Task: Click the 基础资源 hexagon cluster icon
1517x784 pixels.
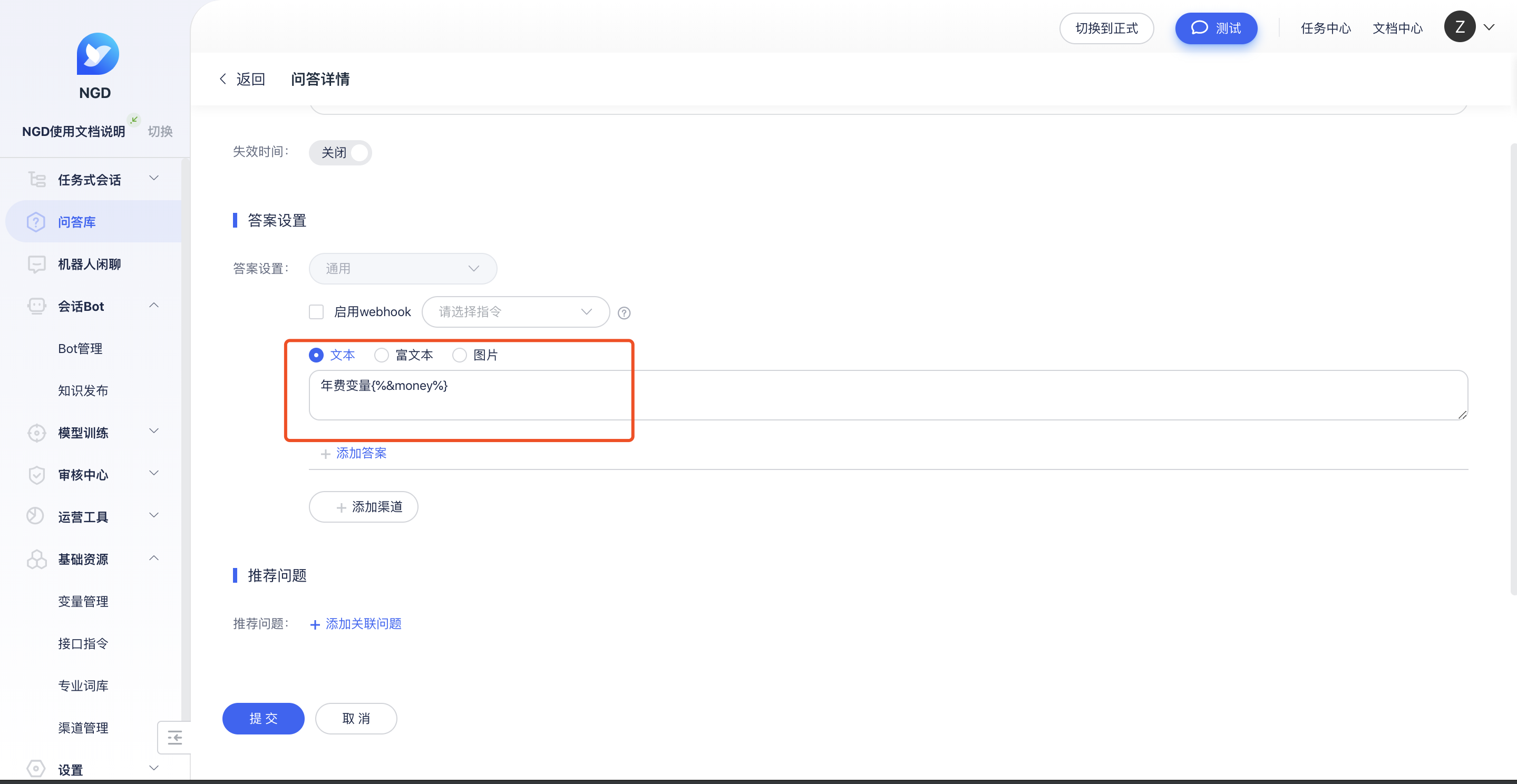Action: pos(36,559)
